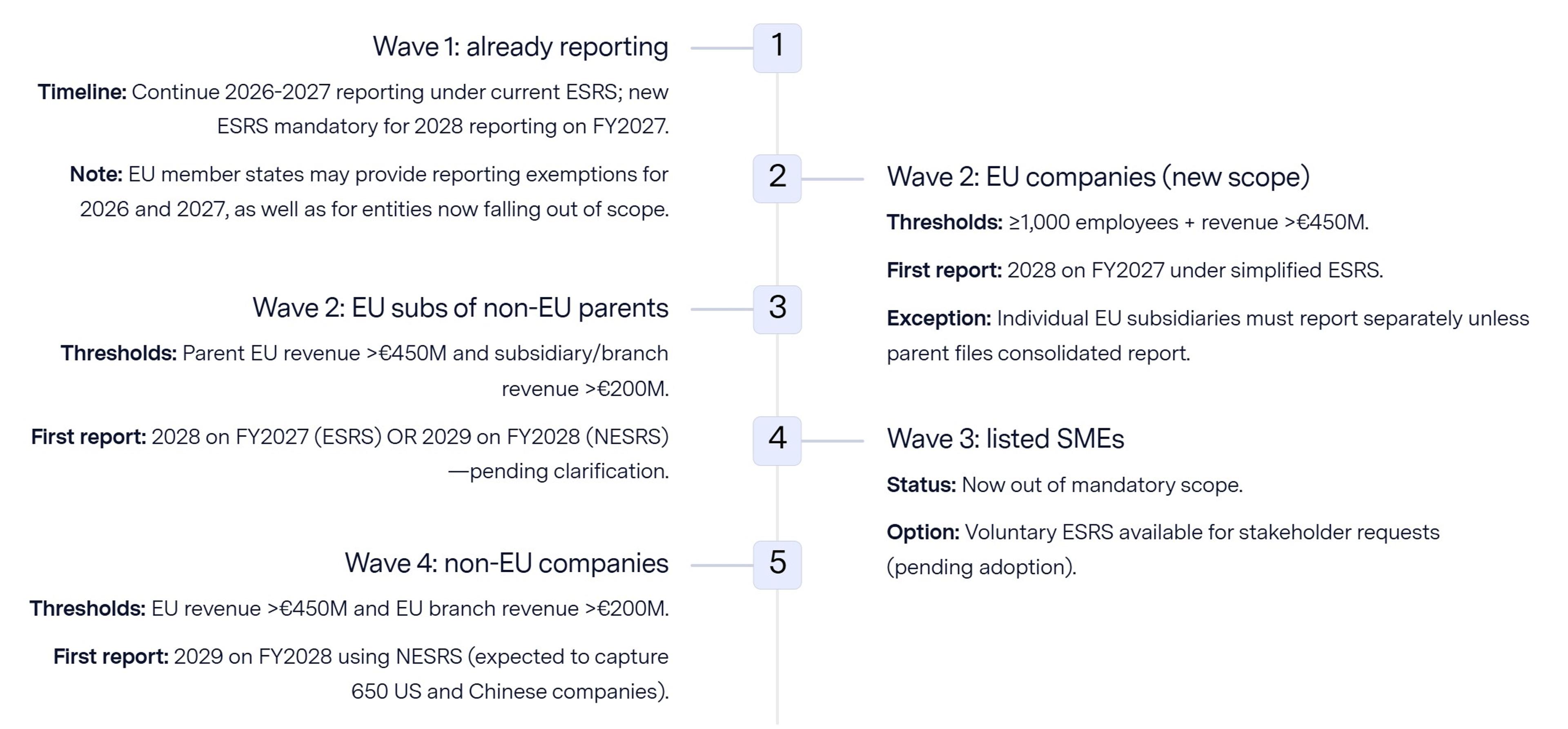Click timeline marker number 5
This screenshot has width=1568, height=729.
[777, 564]
